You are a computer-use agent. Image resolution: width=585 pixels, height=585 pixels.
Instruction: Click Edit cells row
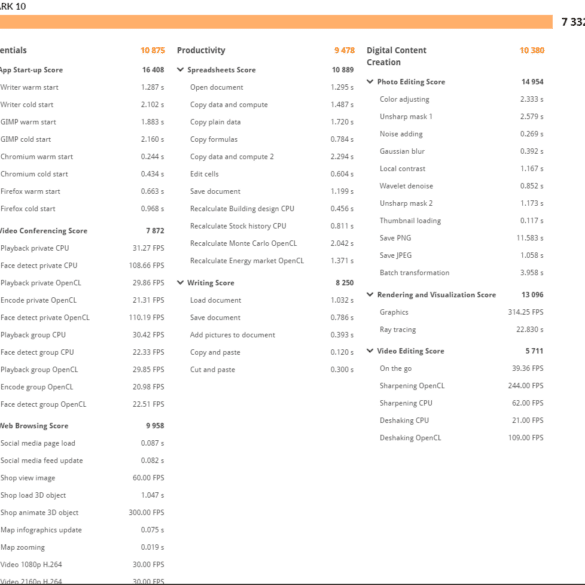pos(272,174)
